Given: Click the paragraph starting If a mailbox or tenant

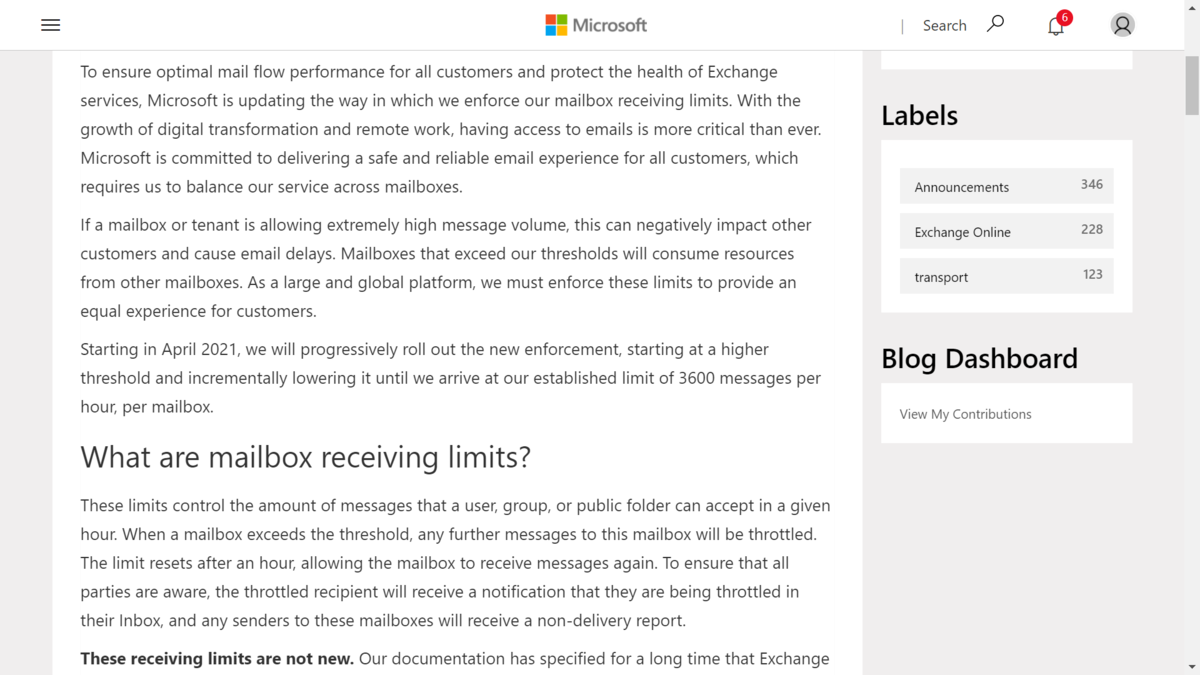Looking at the screenshot, I should (446, 268).
